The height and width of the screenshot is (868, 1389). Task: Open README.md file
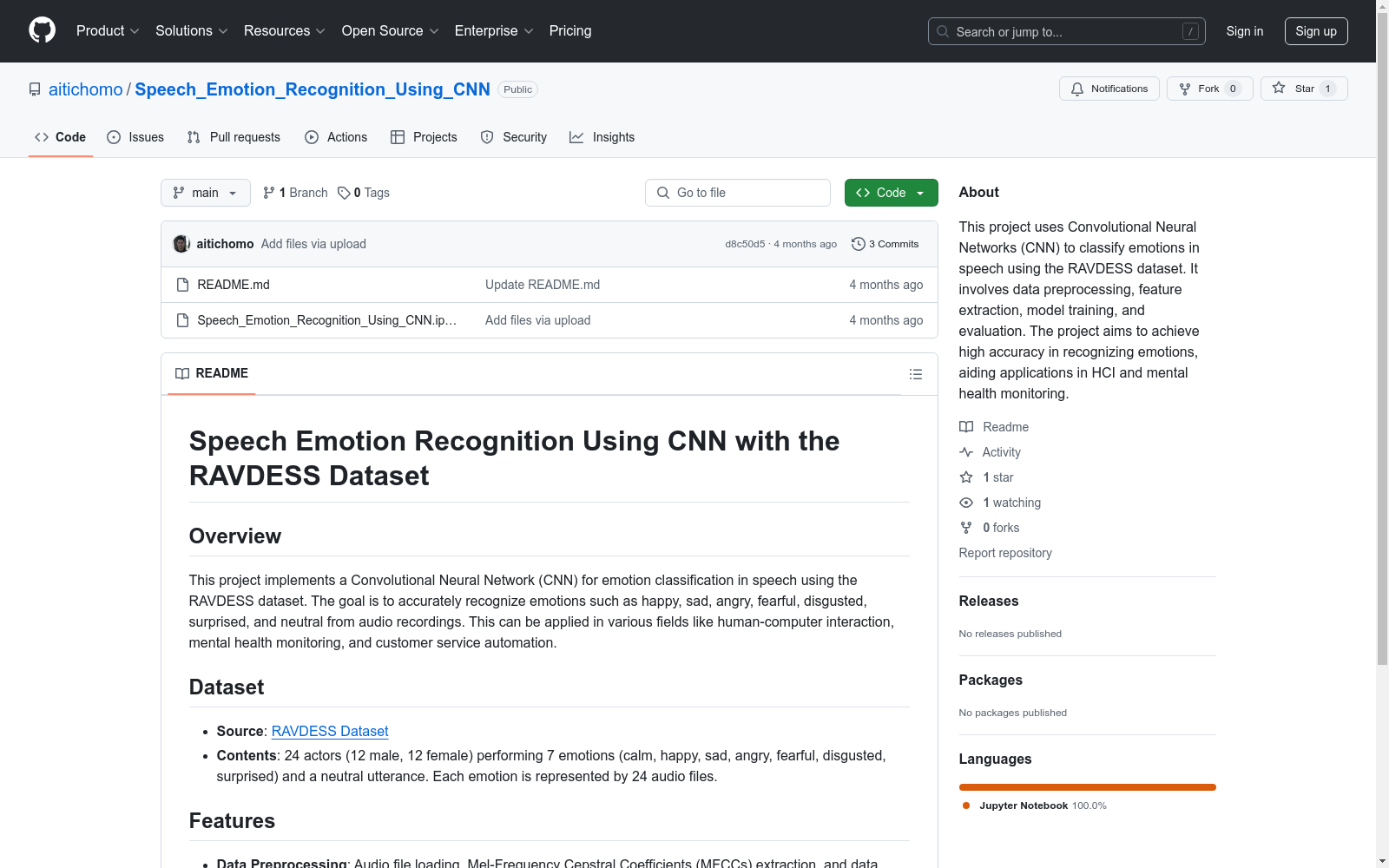coord(234,285)
